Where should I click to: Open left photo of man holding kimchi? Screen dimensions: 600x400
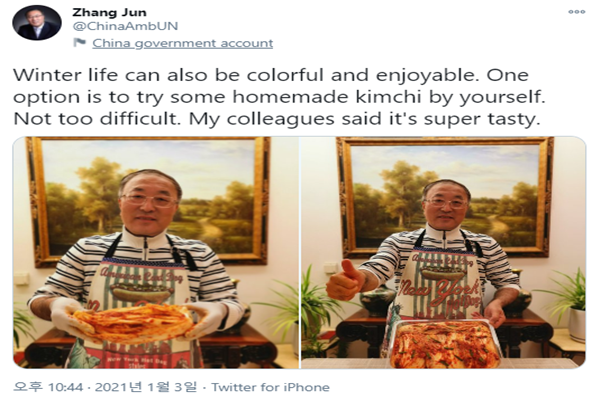pyautogui.click(x=156, y=252)
